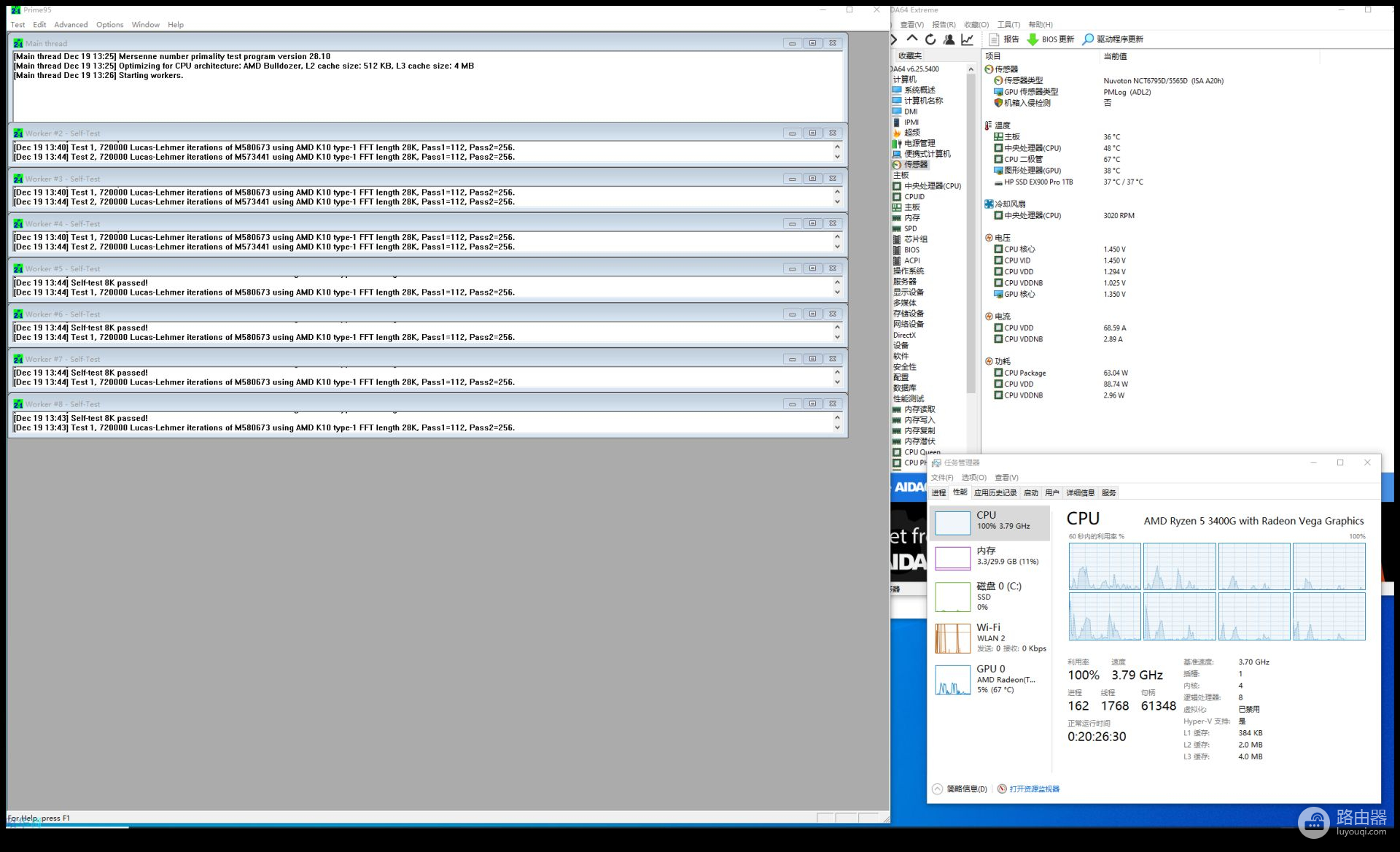Viewport: 1400px width, 852px height.
Task: Open Prime95 Advanced menu
Action: [71, 25]
